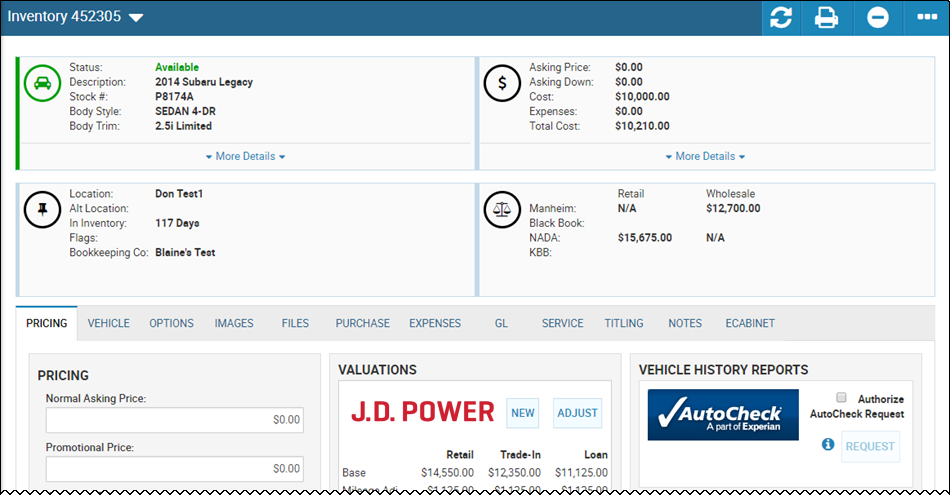Click the blue info icon beside REQUEST
This screenshot has width=950, height=496.
[x=828, y=445]
